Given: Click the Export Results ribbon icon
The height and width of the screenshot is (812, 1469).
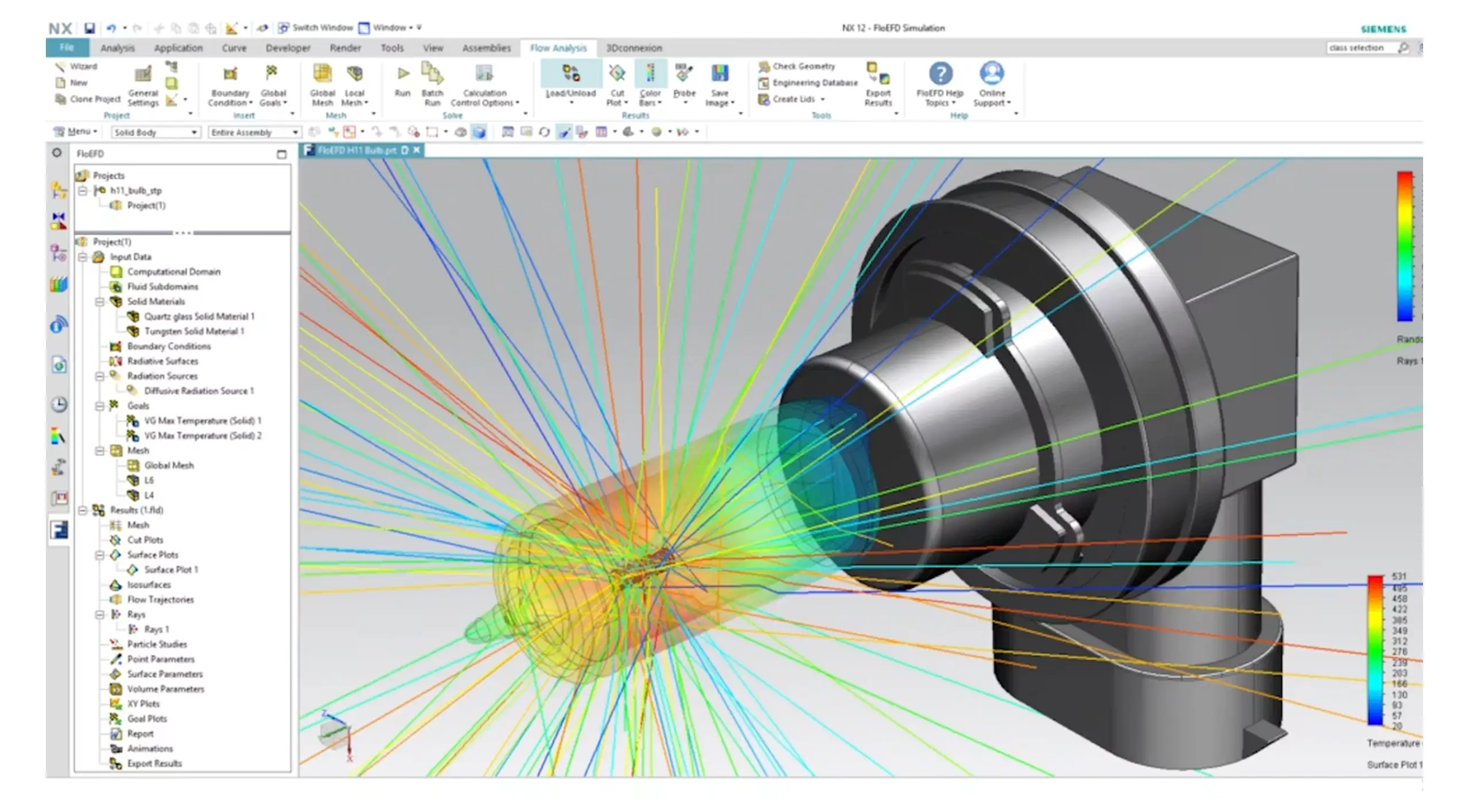Looking at the screenshot, I should coord(878,73).
